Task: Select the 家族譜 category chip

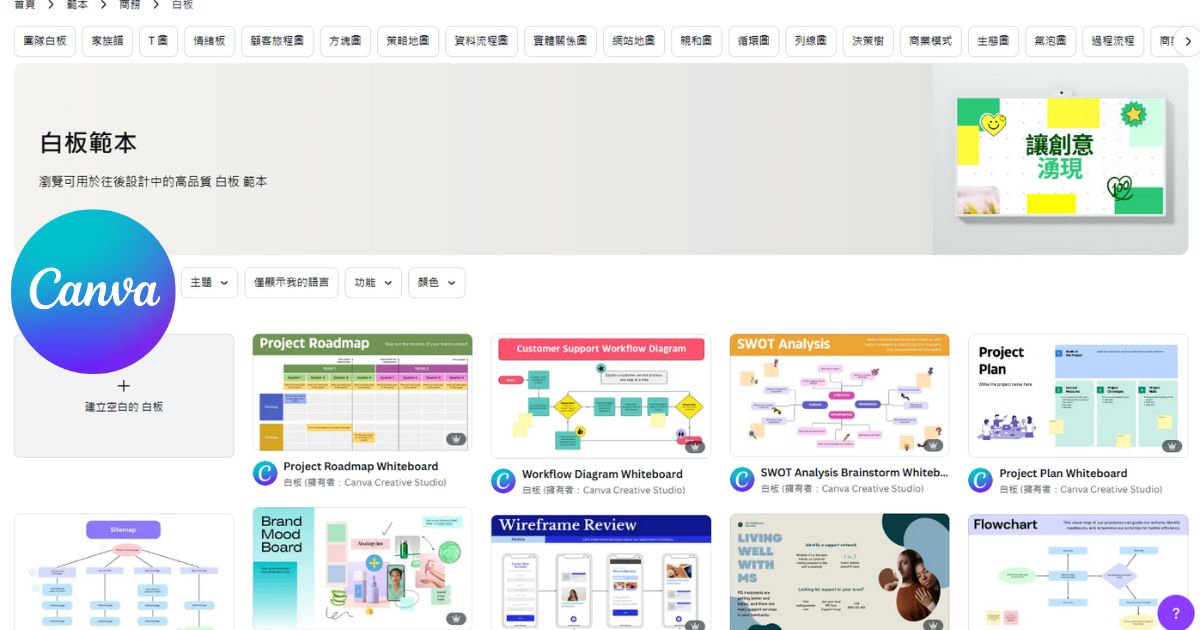Action: 107,42
